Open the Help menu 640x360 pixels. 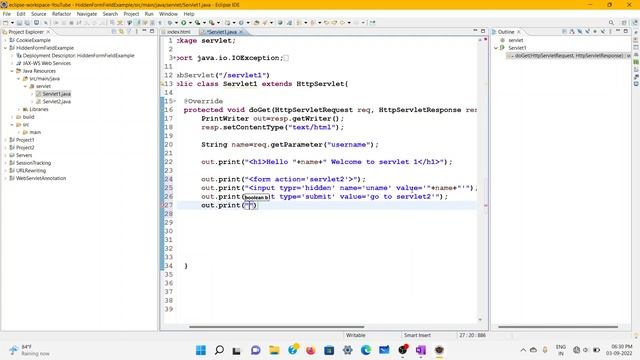(189, 14)
